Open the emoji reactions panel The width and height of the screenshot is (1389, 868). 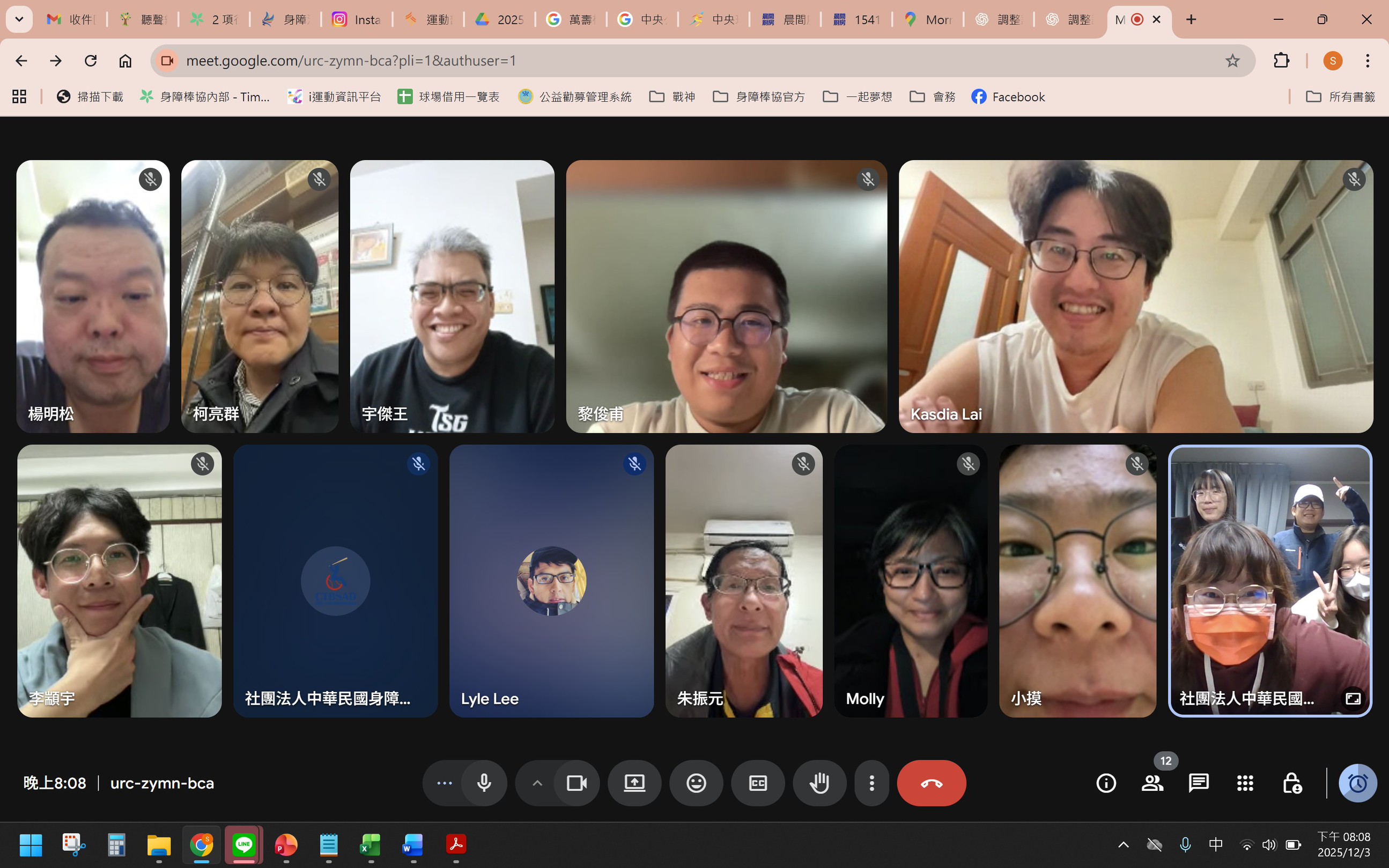[696, 783]
